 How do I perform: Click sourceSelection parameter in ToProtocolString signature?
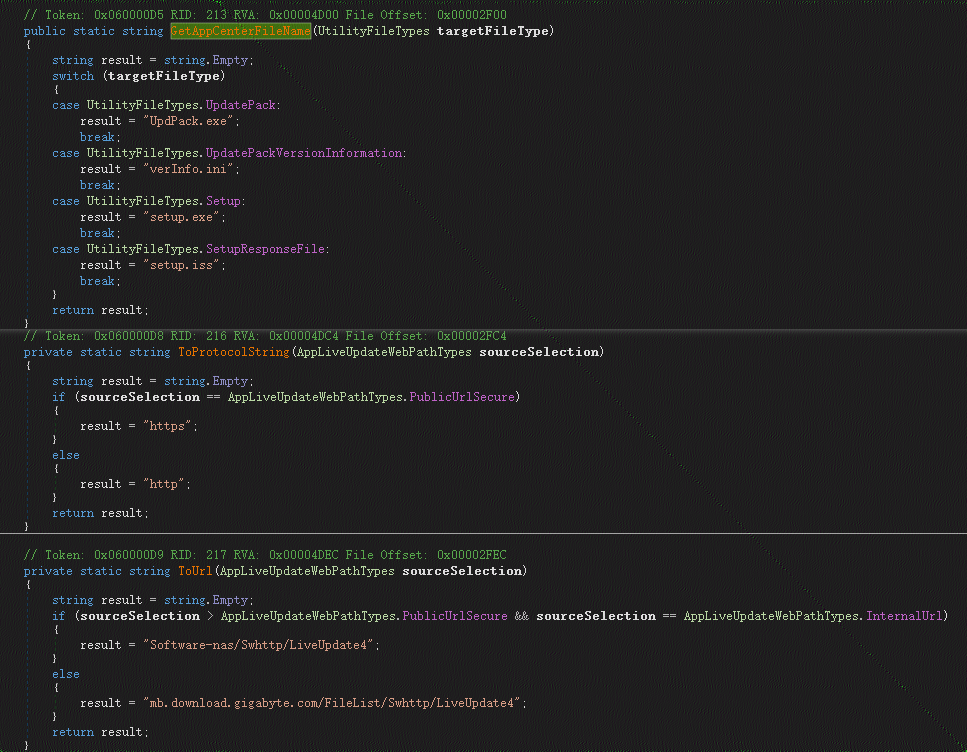(539, 352)
